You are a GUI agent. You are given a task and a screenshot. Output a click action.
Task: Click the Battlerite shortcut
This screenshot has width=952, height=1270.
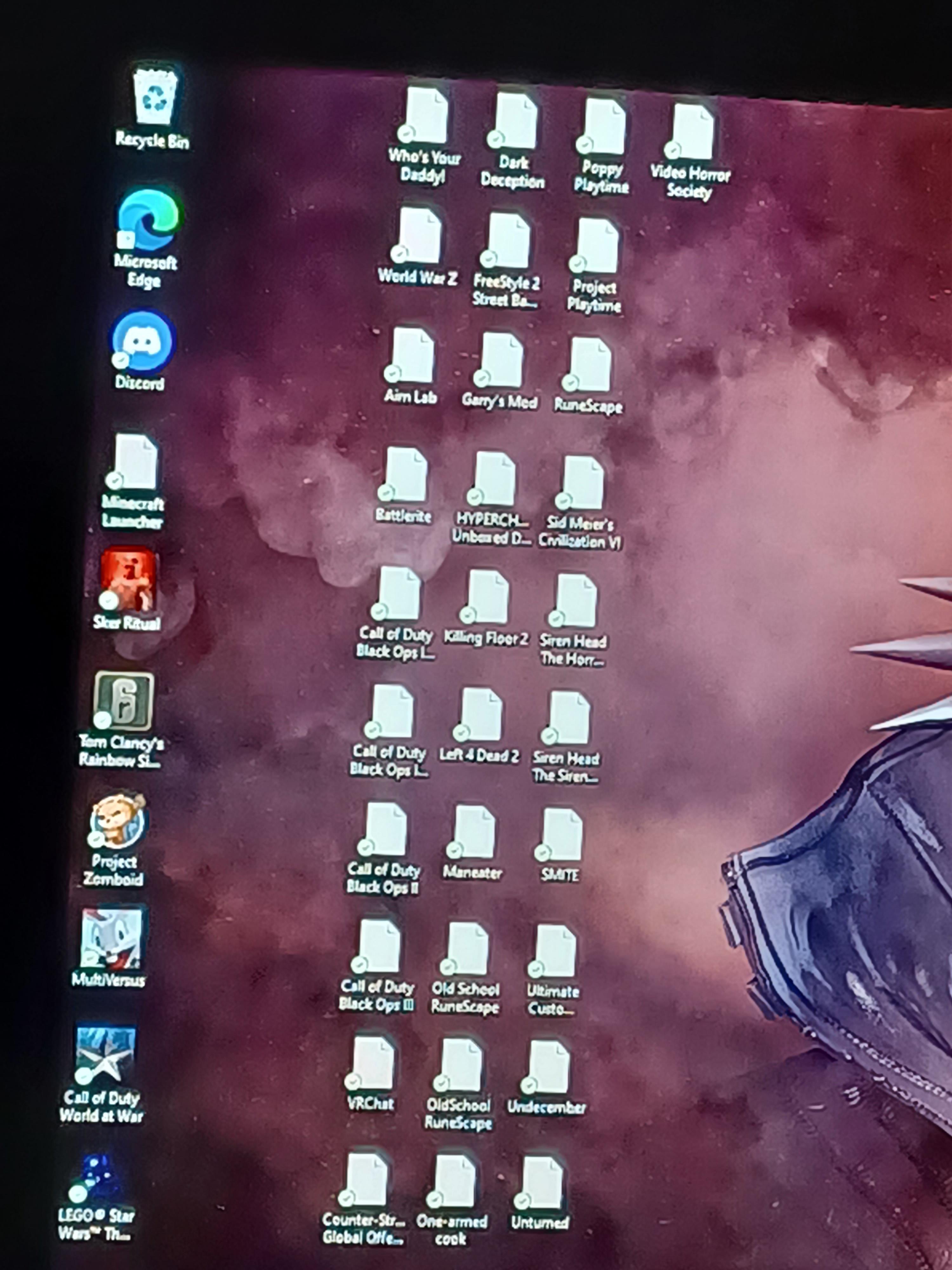click(405, 485)
